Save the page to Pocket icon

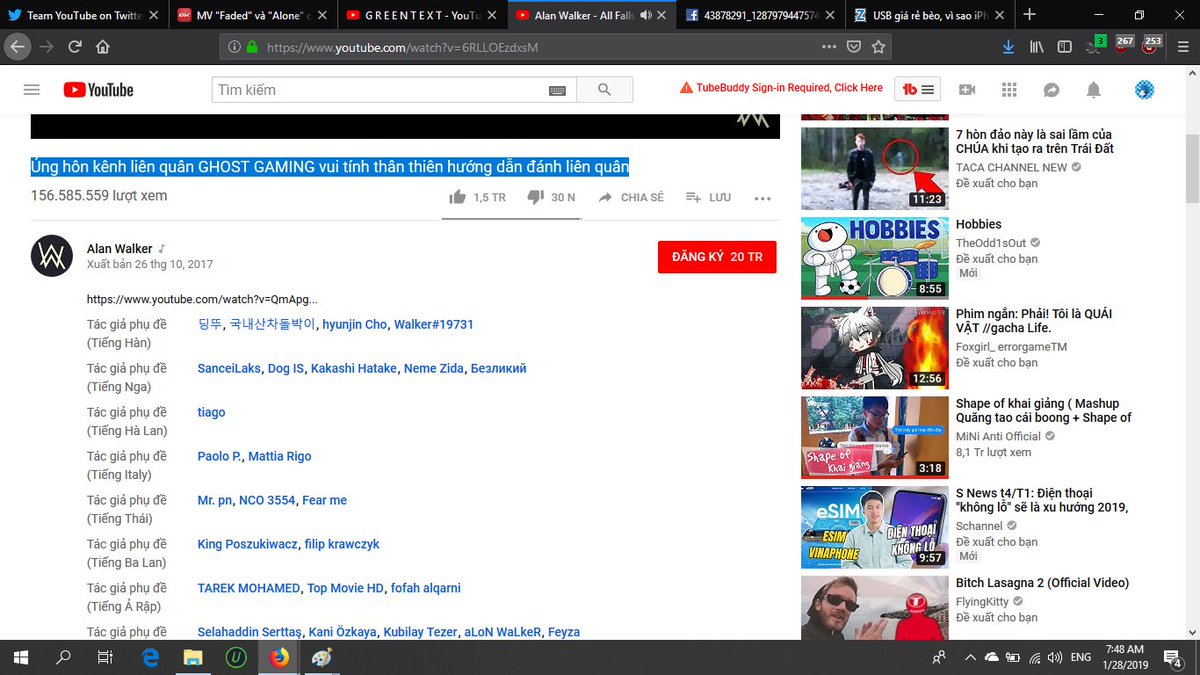854,47
